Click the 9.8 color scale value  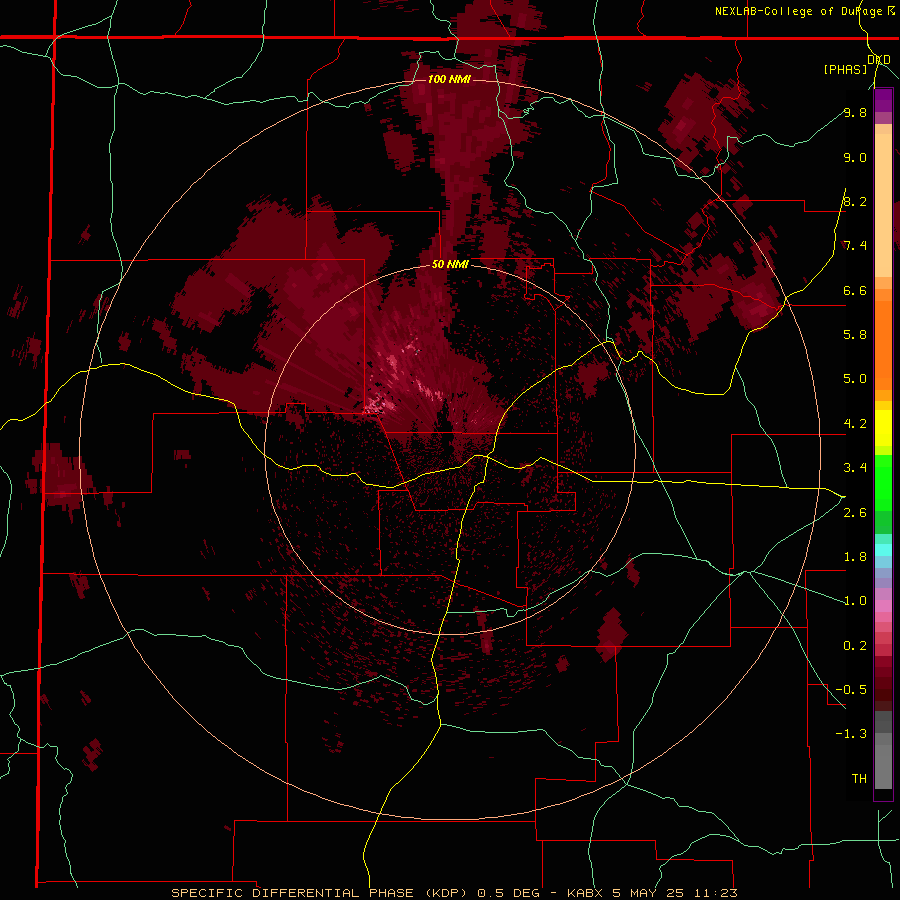[855, 112]
